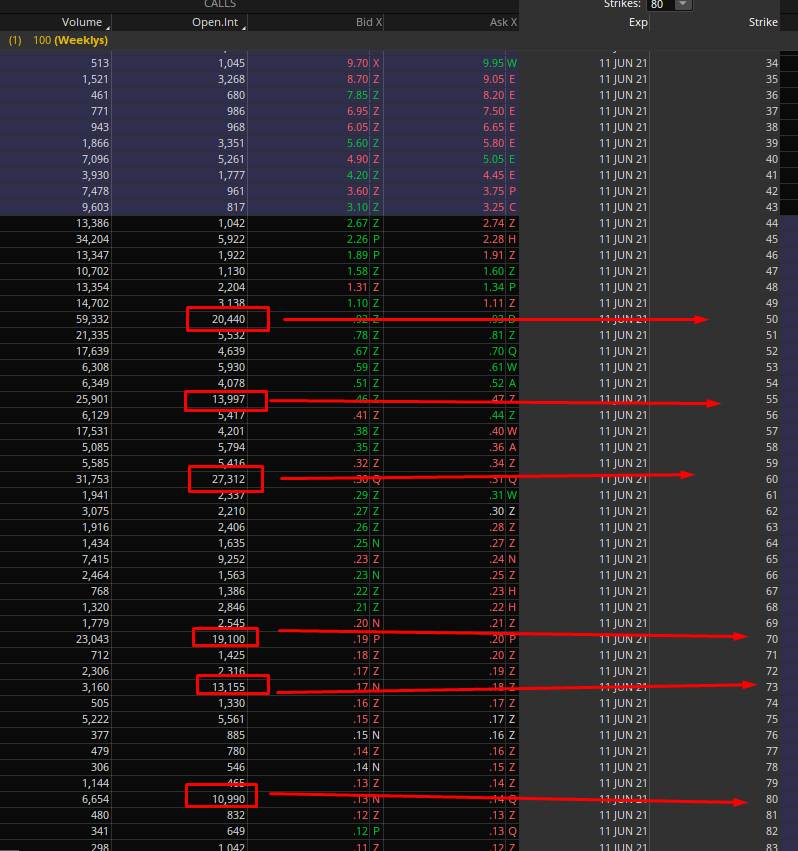Open the Strikes count dropdown showing 80
Image resolution: width=798 pixels, height=851 pixels.
tap(669, 4)
